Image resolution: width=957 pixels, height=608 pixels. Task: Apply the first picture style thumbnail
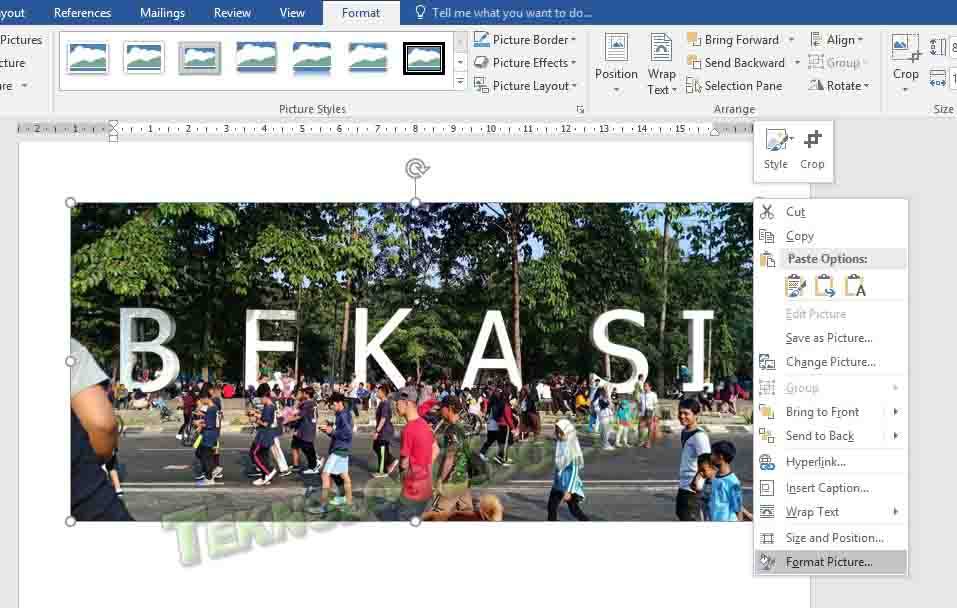click(87, 59)
